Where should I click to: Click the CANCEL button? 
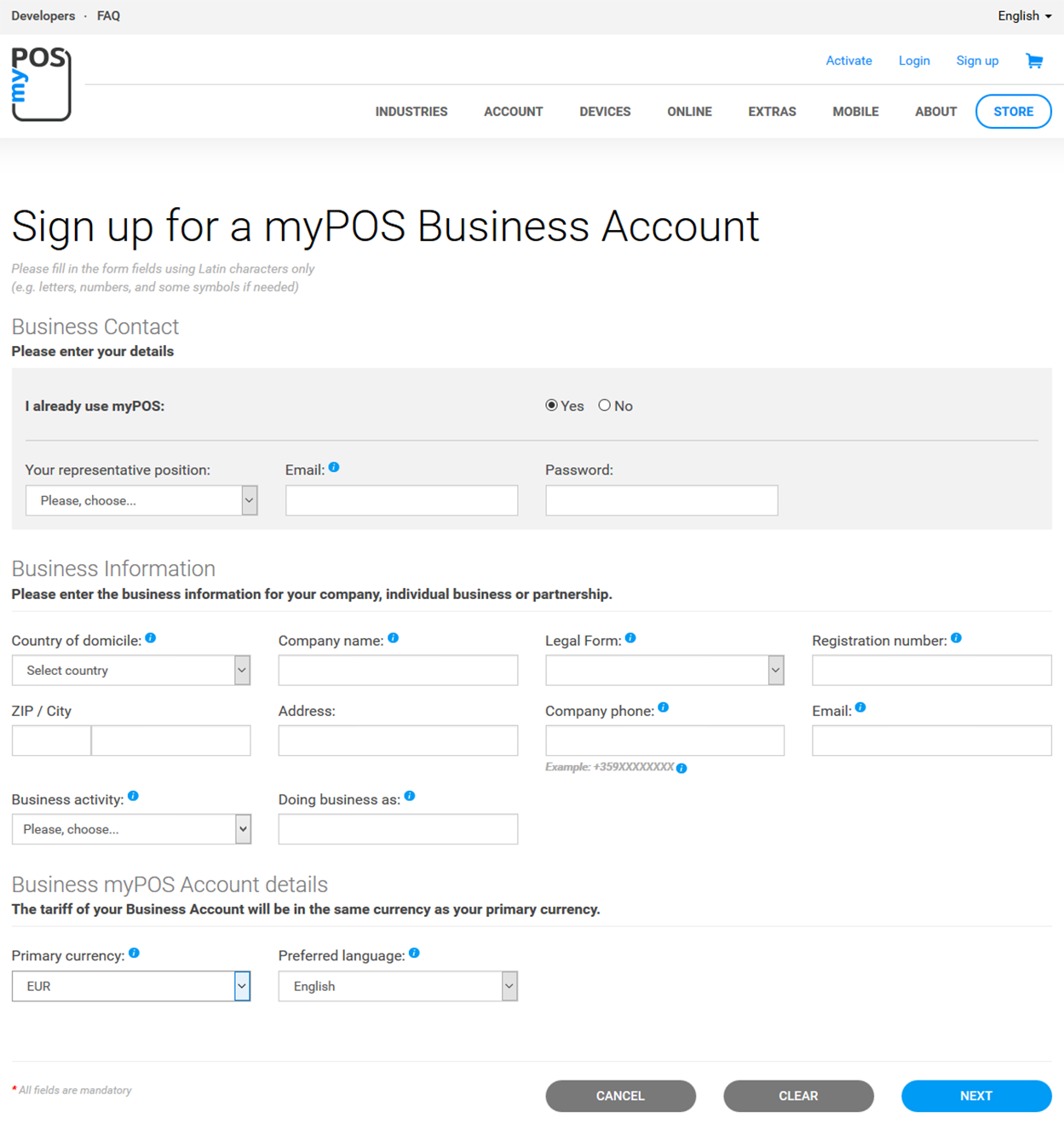tap(620, 1096)
